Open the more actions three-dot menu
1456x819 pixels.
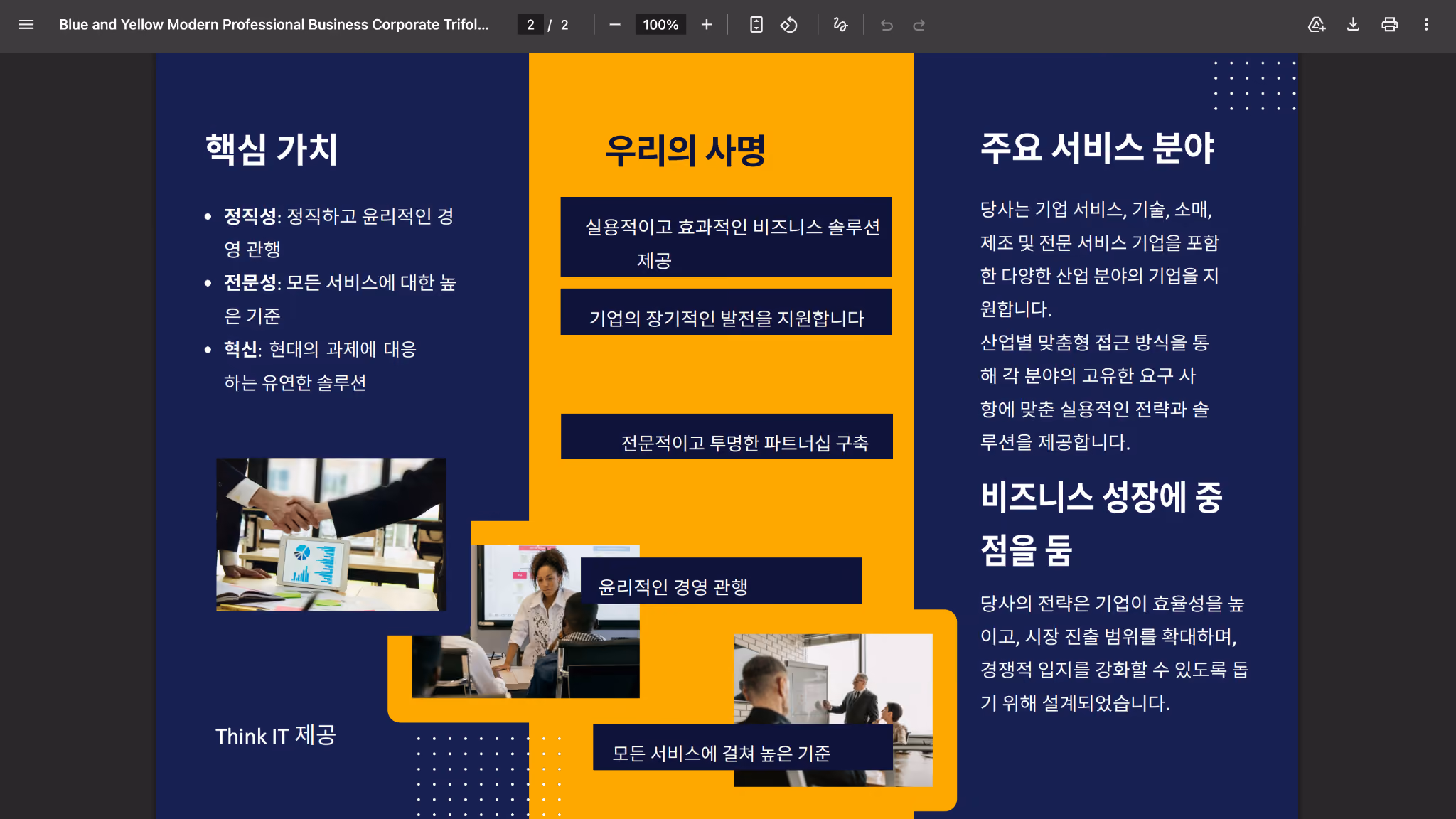[x=1426, y=25]
